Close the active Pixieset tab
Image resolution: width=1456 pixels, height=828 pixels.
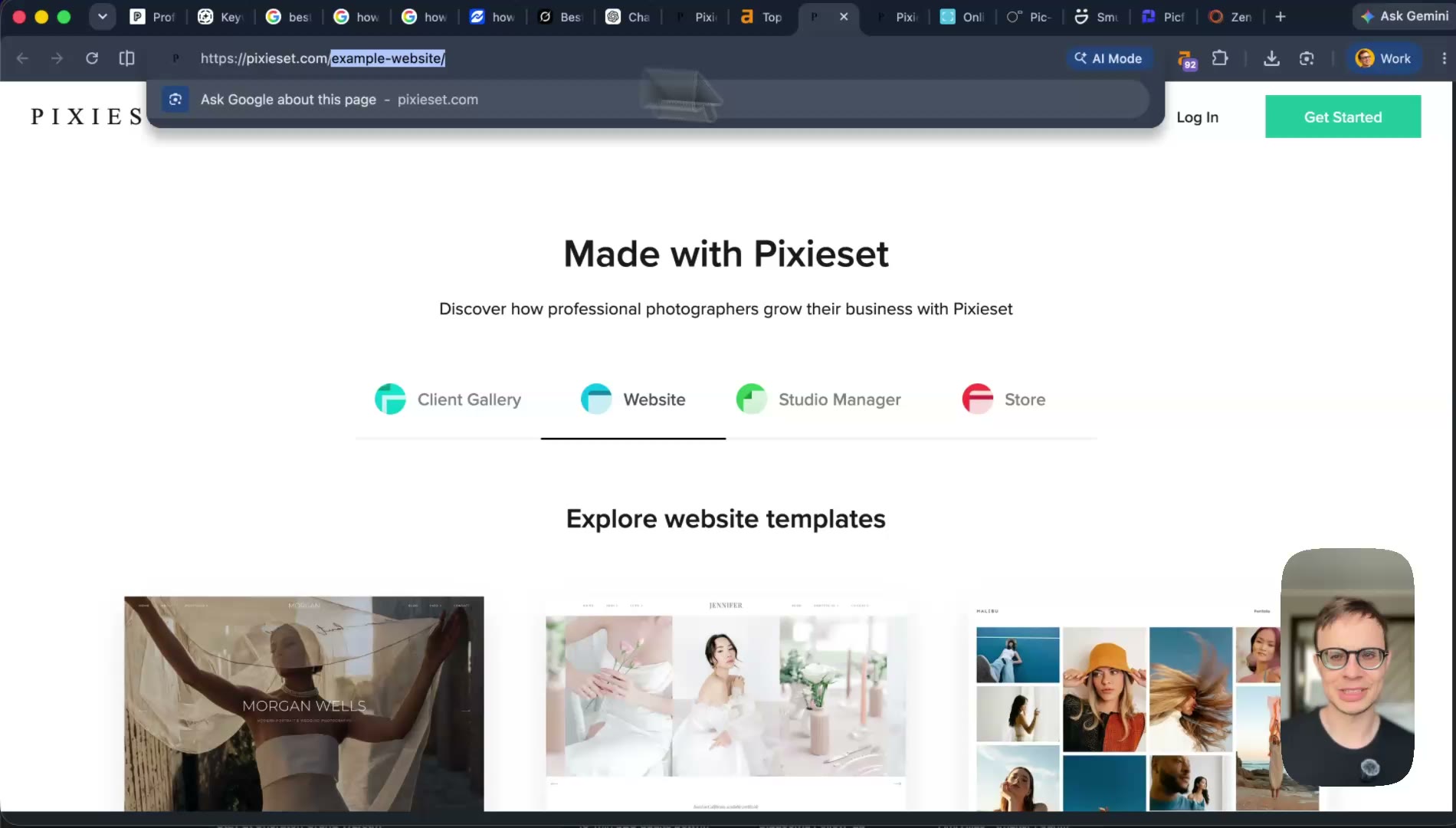point(844,17)
